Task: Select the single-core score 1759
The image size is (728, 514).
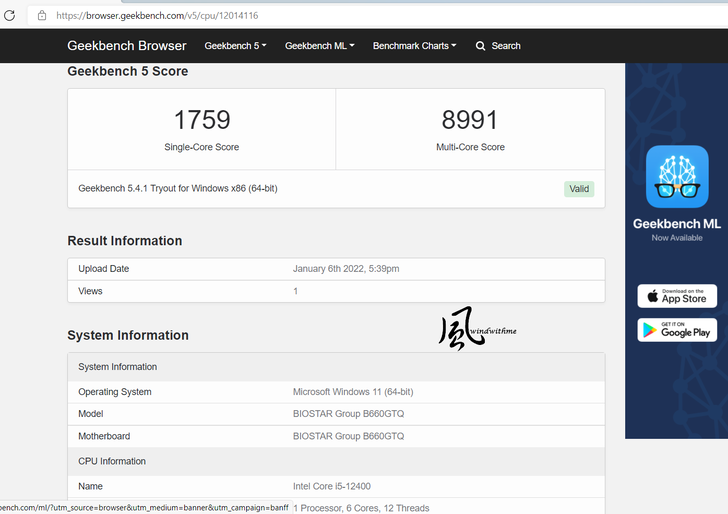Action: tap(202, 120)
